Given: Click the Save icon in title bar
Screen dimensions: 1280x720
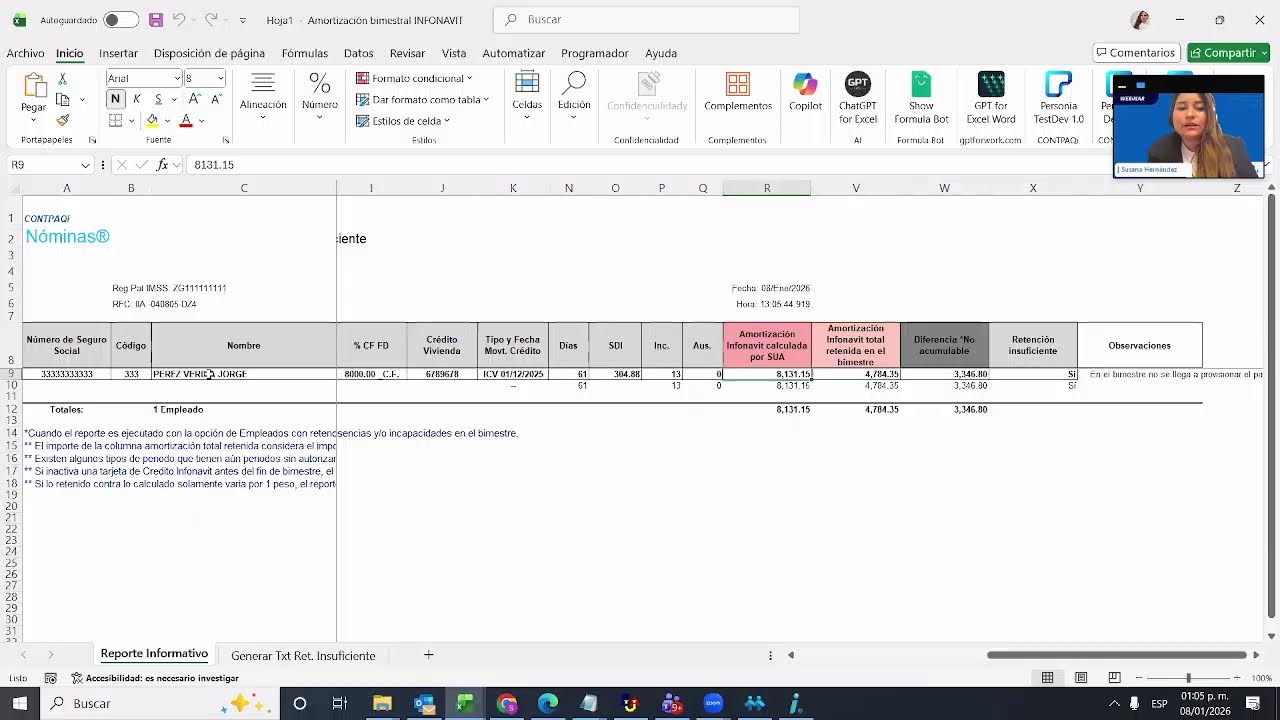Looking at the screenshot, I should 155,20.
